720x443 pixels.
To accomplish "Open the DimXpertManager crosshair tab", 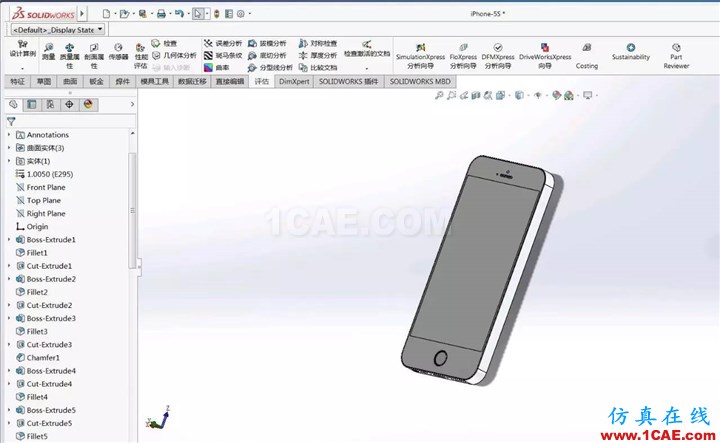I will point(69,104).
